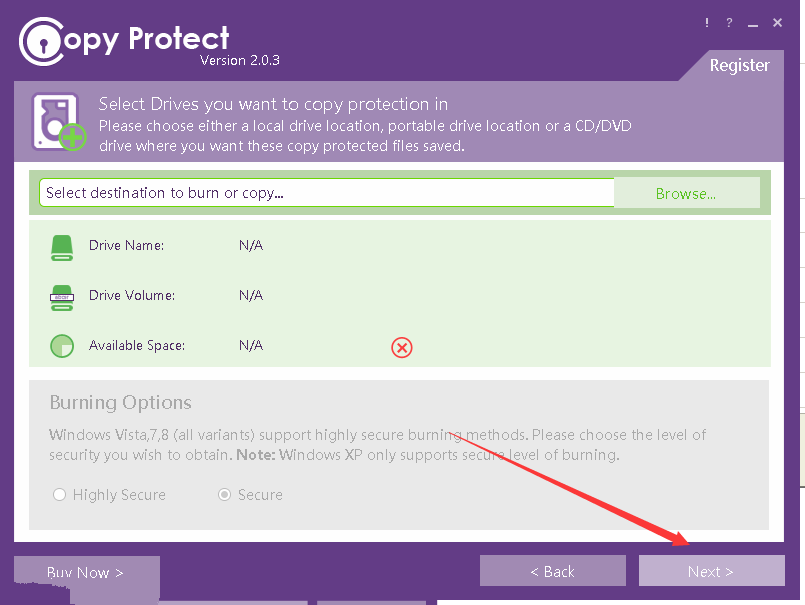Viewport: 805px width, 605px height.
Task: Click the Burning Options heading
Action: (x=121, y=403)
